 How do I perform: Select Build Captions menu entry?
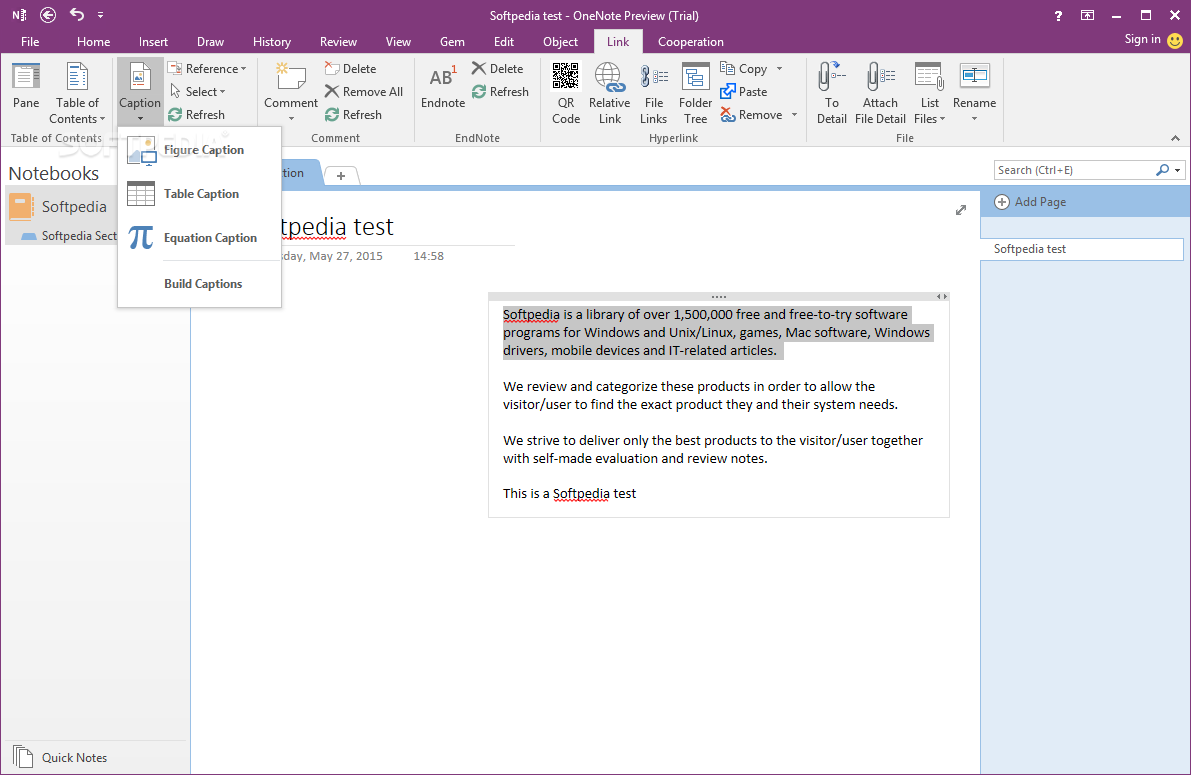coord(200,283)
